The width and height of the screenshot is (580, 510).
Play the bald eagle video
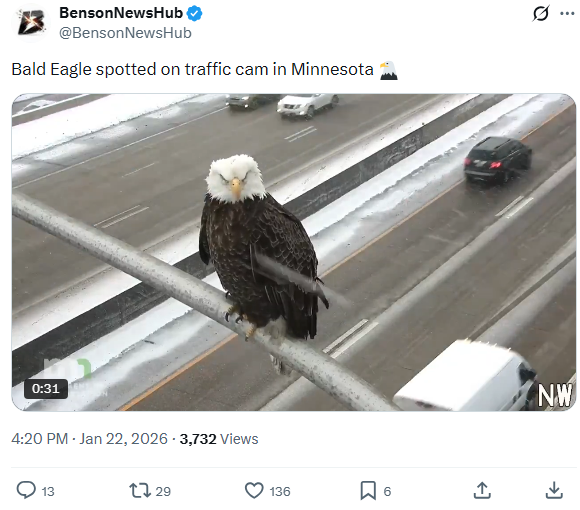point(294,252)
